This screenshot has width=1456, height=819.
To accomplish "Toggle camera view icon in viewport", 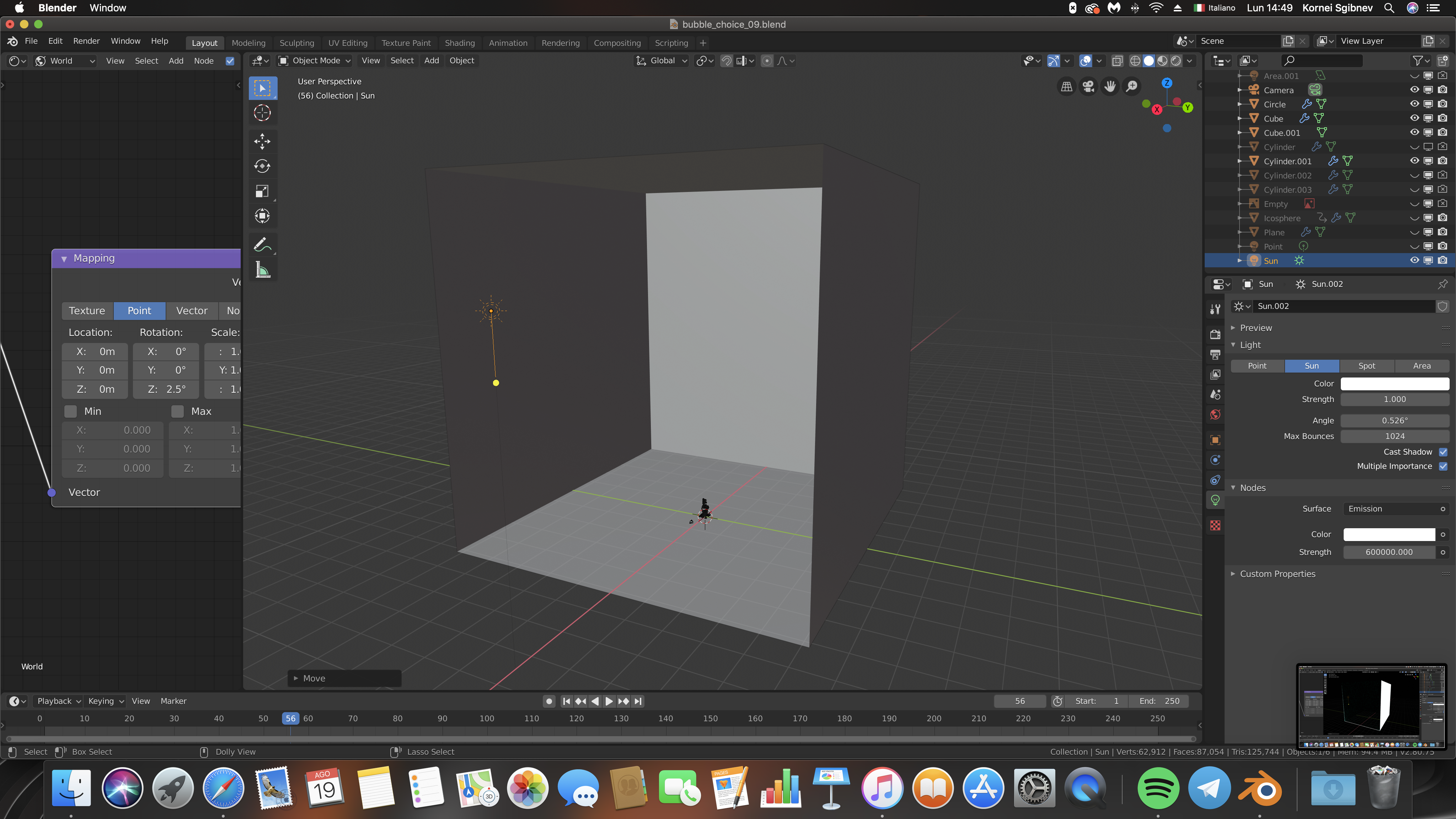I will (1088, 86).
